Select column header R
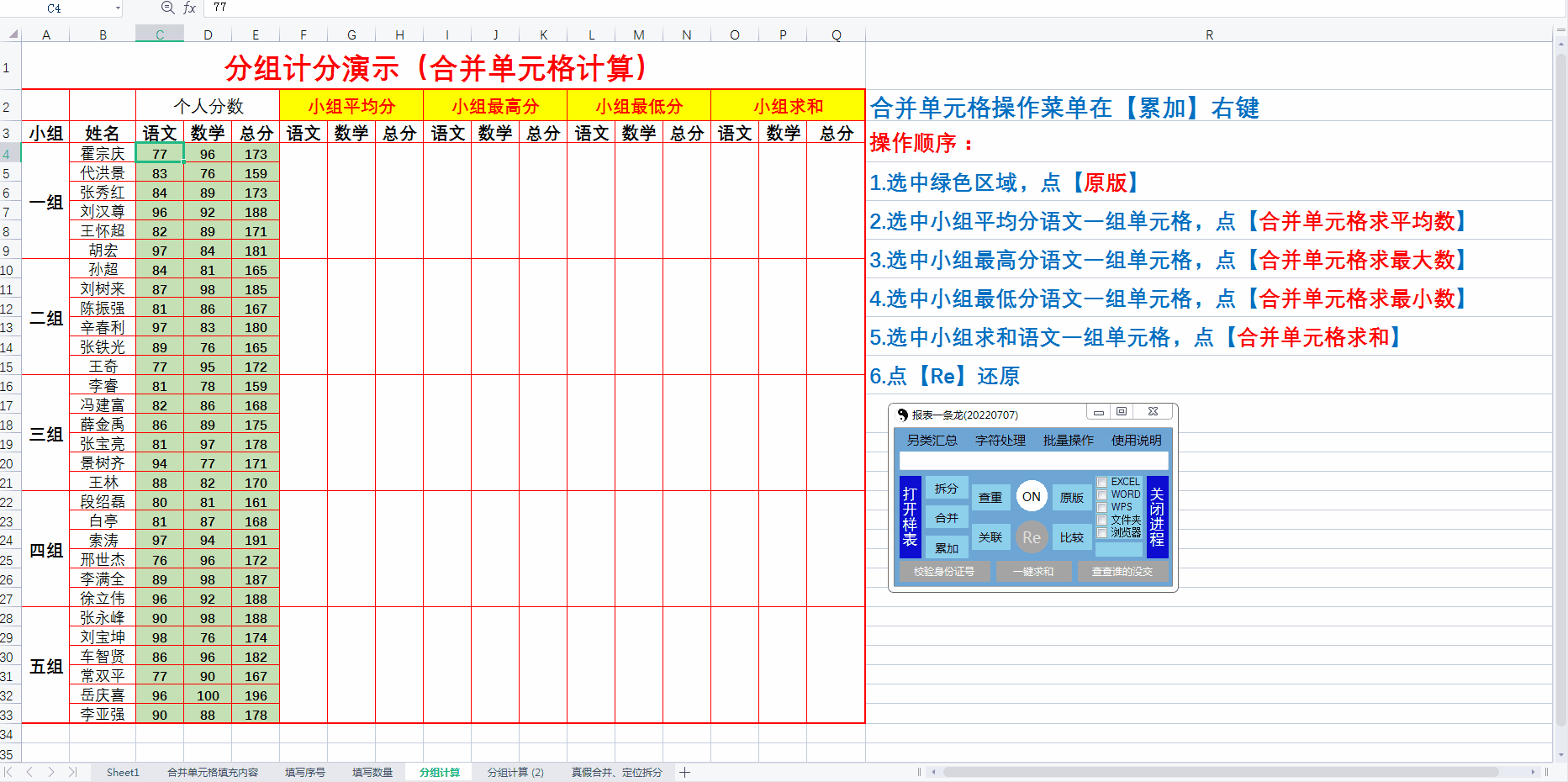 pos(1209,34)
